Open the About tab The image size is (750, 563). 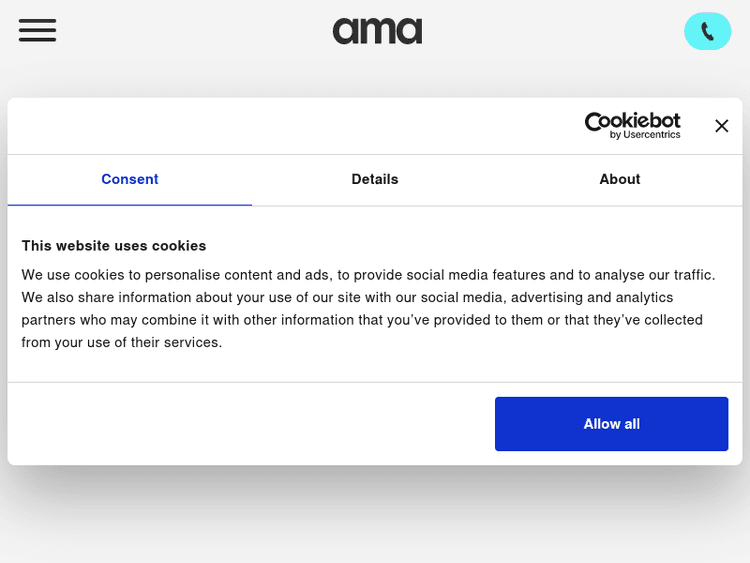click(x=620, y=180)
